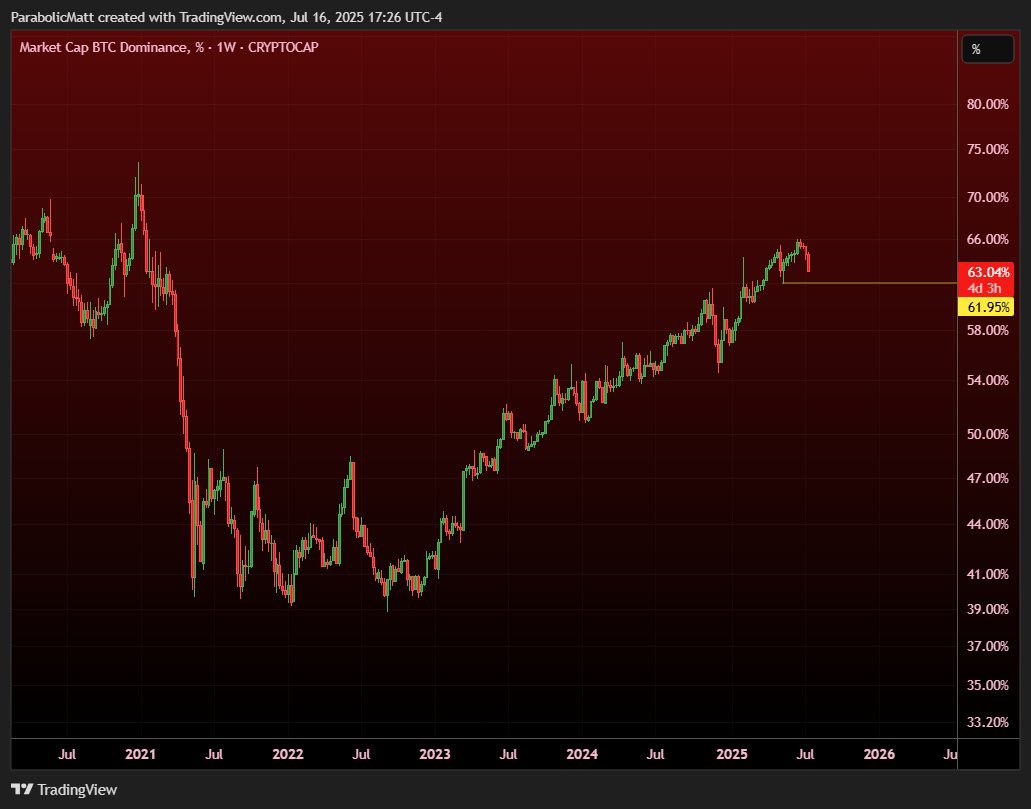The height and width of the screenshot is (809, 1031).
Task: Click the 2024 label on time axis
Action: [x=582, y=754]
